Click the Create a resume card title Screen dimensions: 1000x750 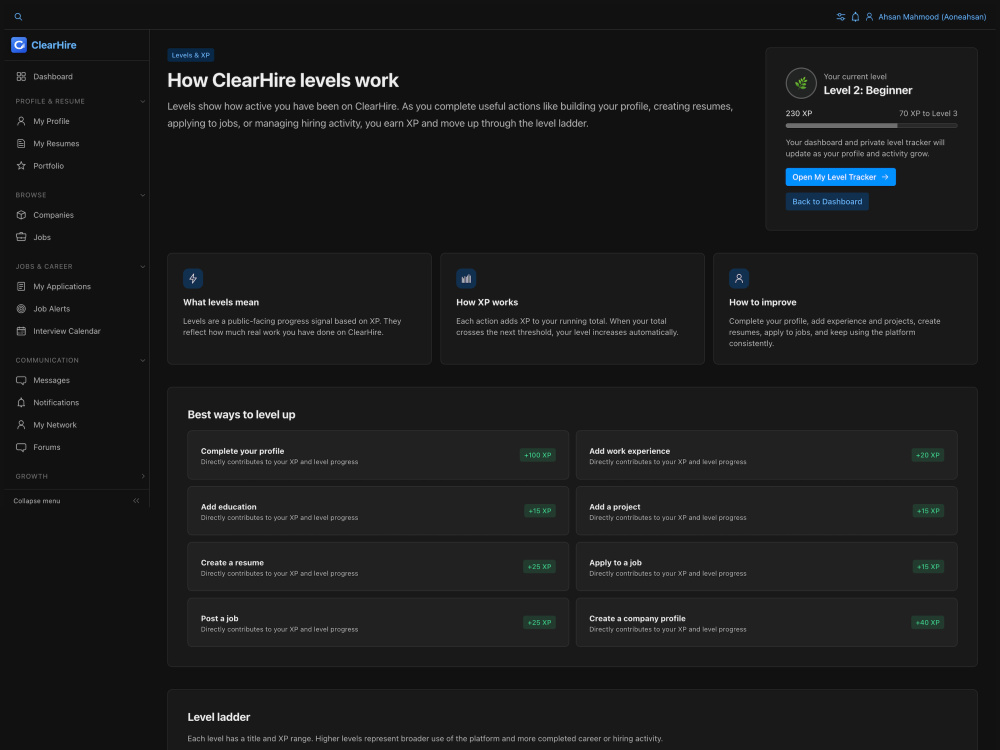pyautogui.click(x=232, y=562)
